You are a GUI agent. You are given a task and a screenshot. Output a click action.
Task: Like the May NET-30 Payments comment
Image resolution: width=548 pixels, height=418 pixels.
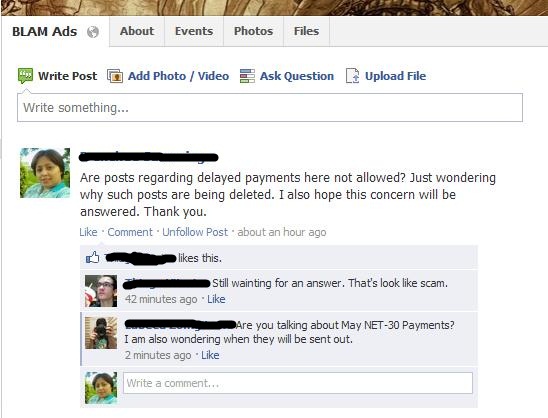(210, 355)
